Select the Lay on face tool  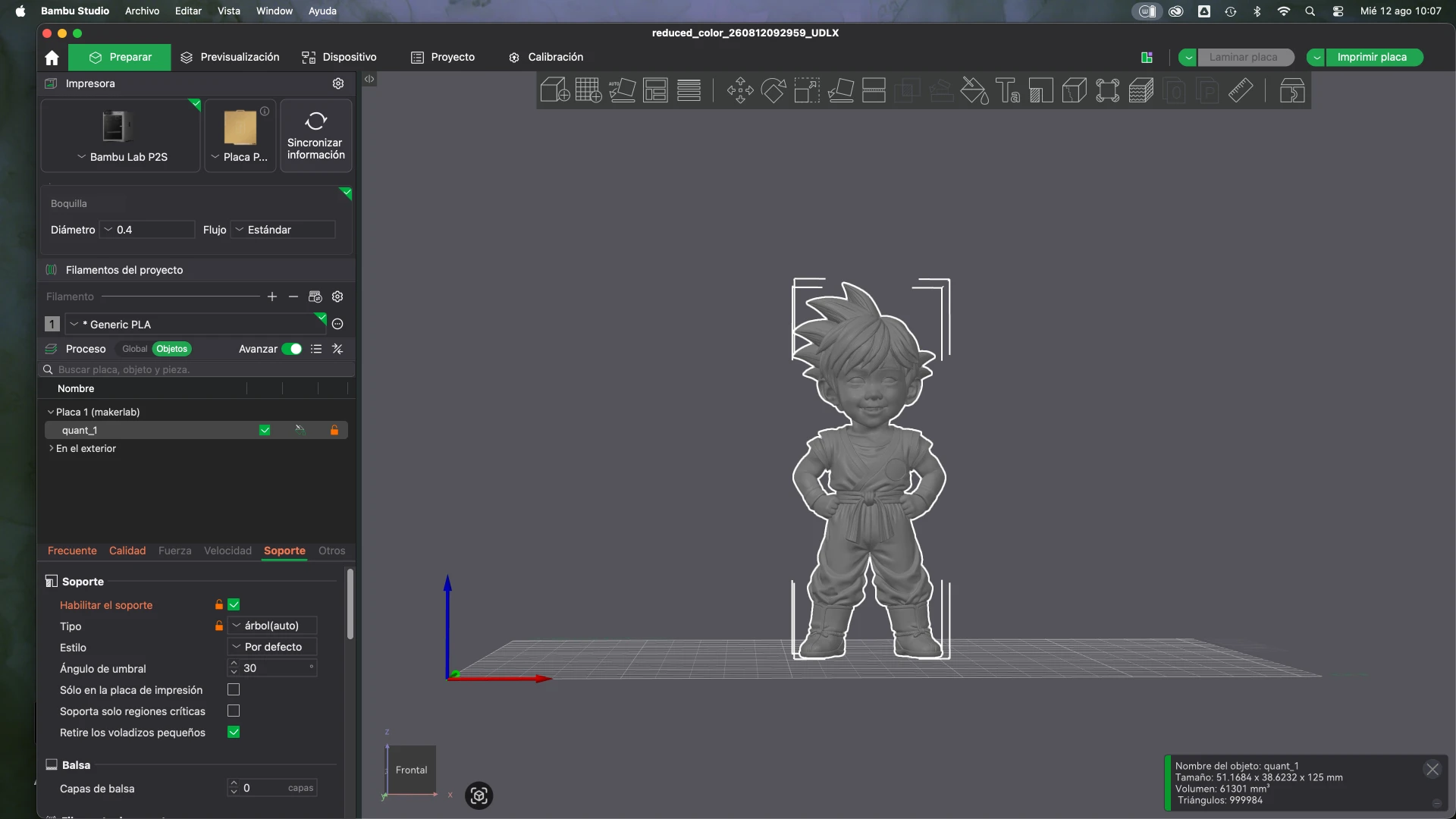[840, 90]
